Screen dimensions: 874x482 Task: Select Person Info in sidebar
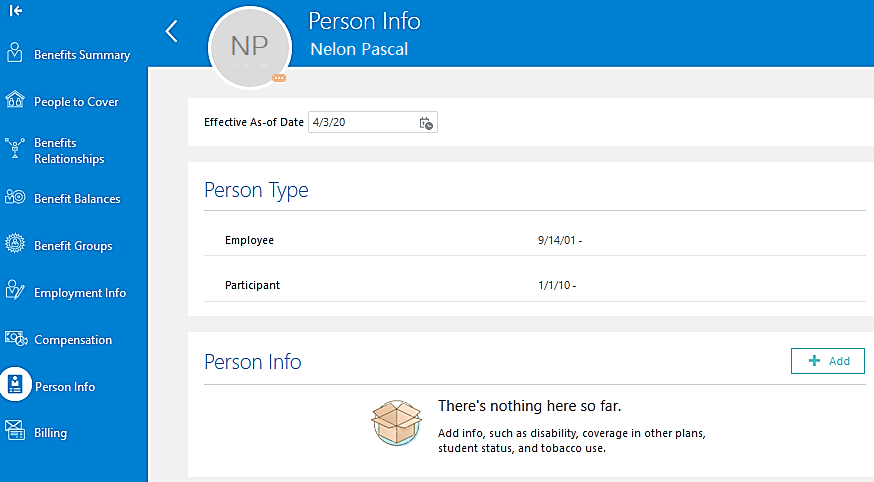click(65, 387)
